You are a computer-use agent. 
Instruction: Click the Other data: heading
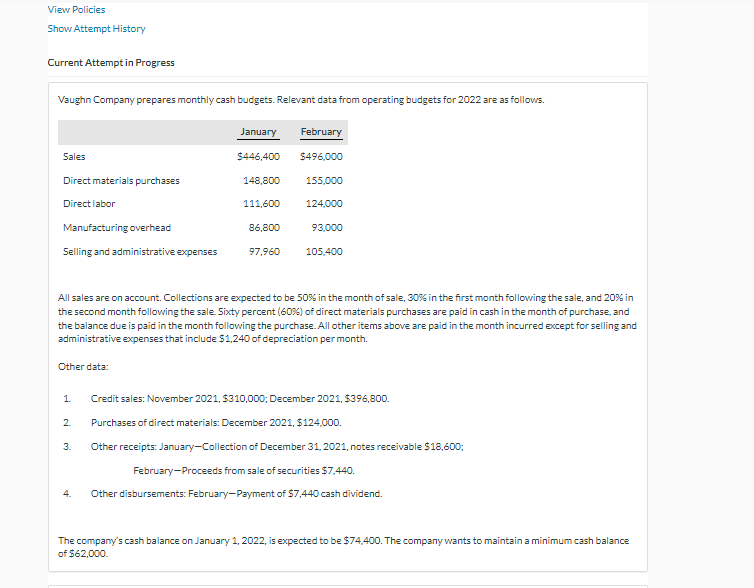point(83,367)
